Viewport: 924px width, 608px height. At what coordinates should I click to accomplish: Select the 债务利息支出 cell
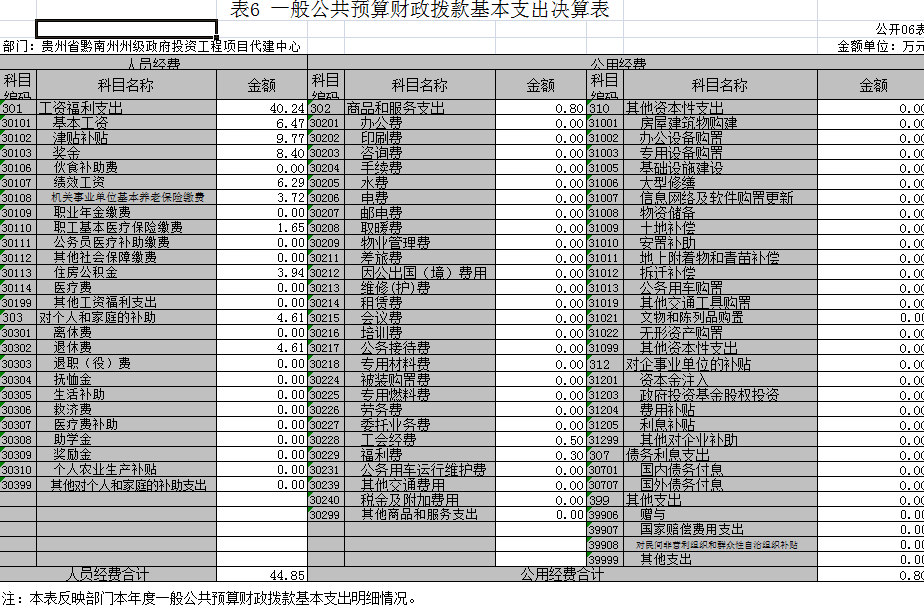720,455
